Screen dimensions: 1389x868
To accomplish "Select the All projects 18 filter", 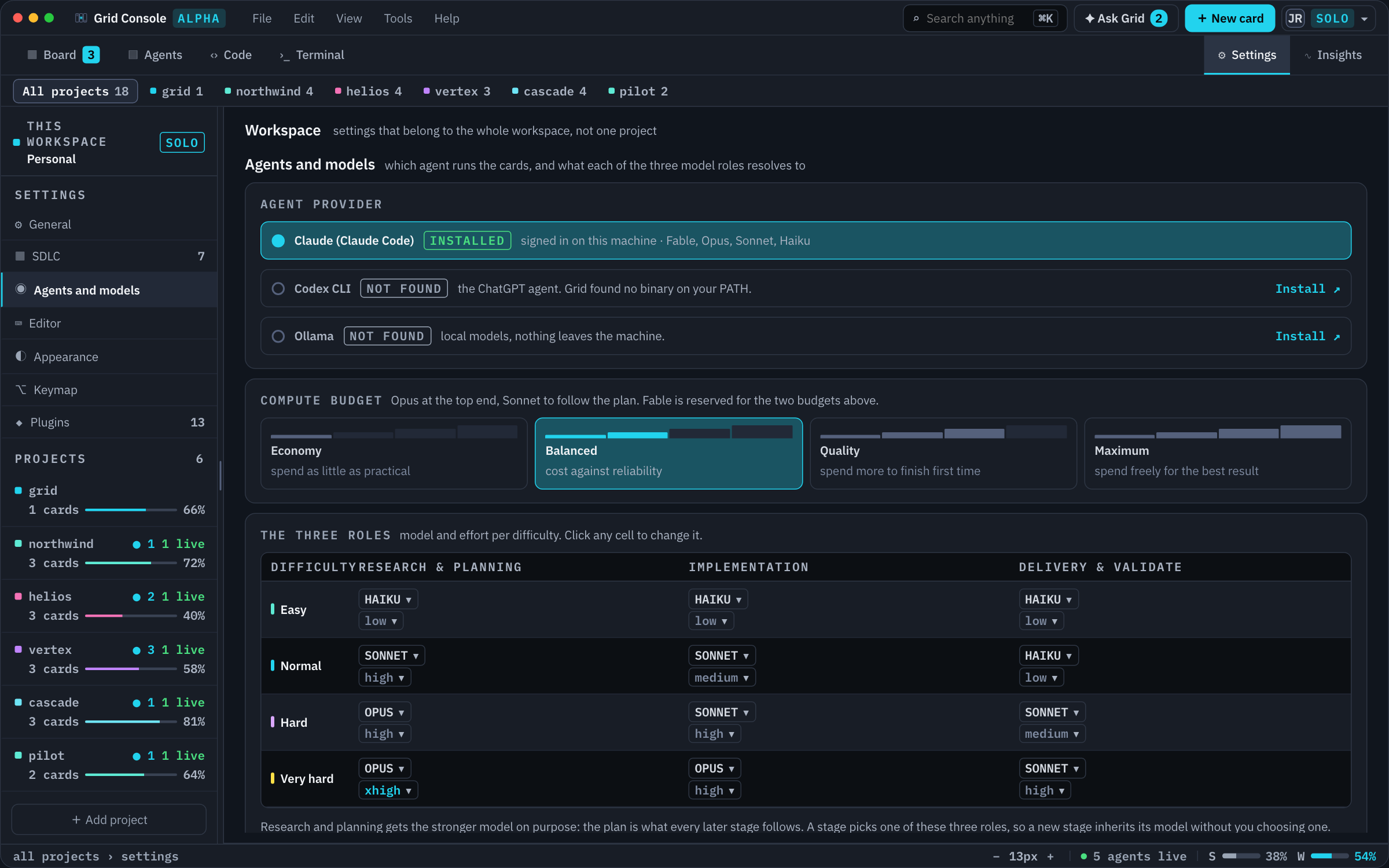I will pos(75,91).
